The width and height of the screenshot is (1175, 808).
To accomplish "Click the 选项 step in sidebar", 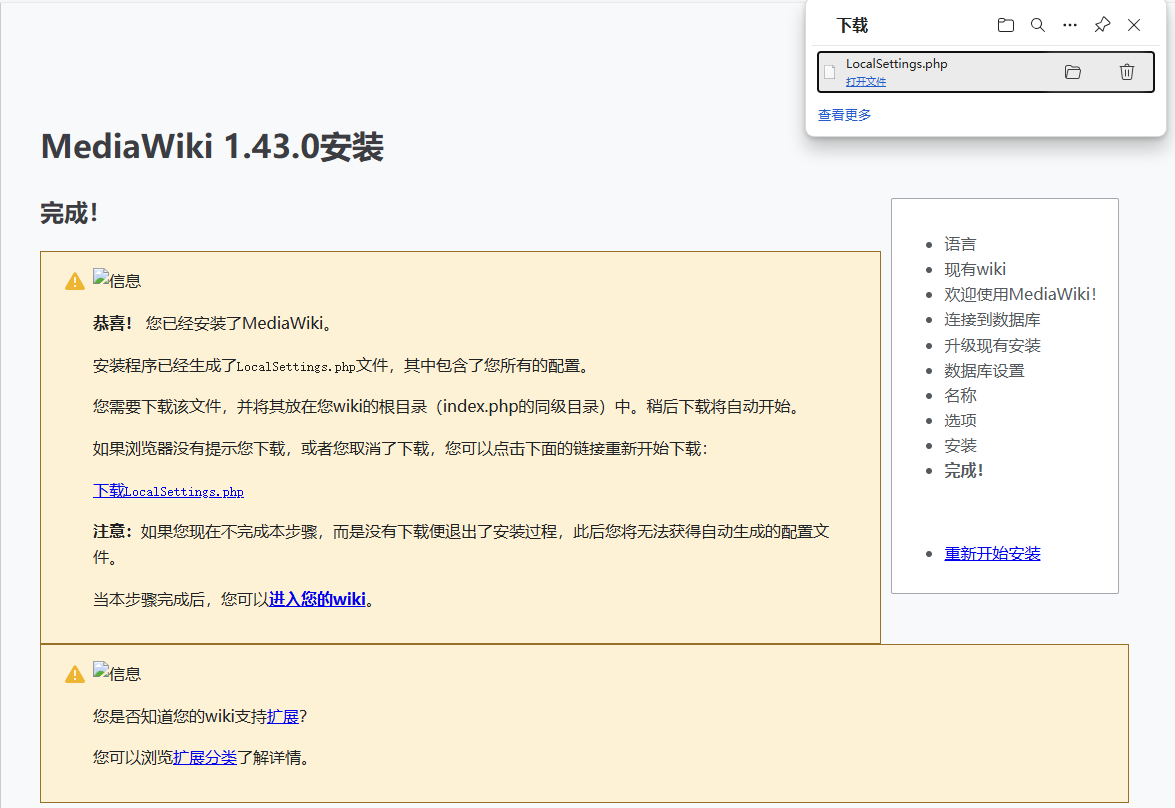I will pos(960,420).
